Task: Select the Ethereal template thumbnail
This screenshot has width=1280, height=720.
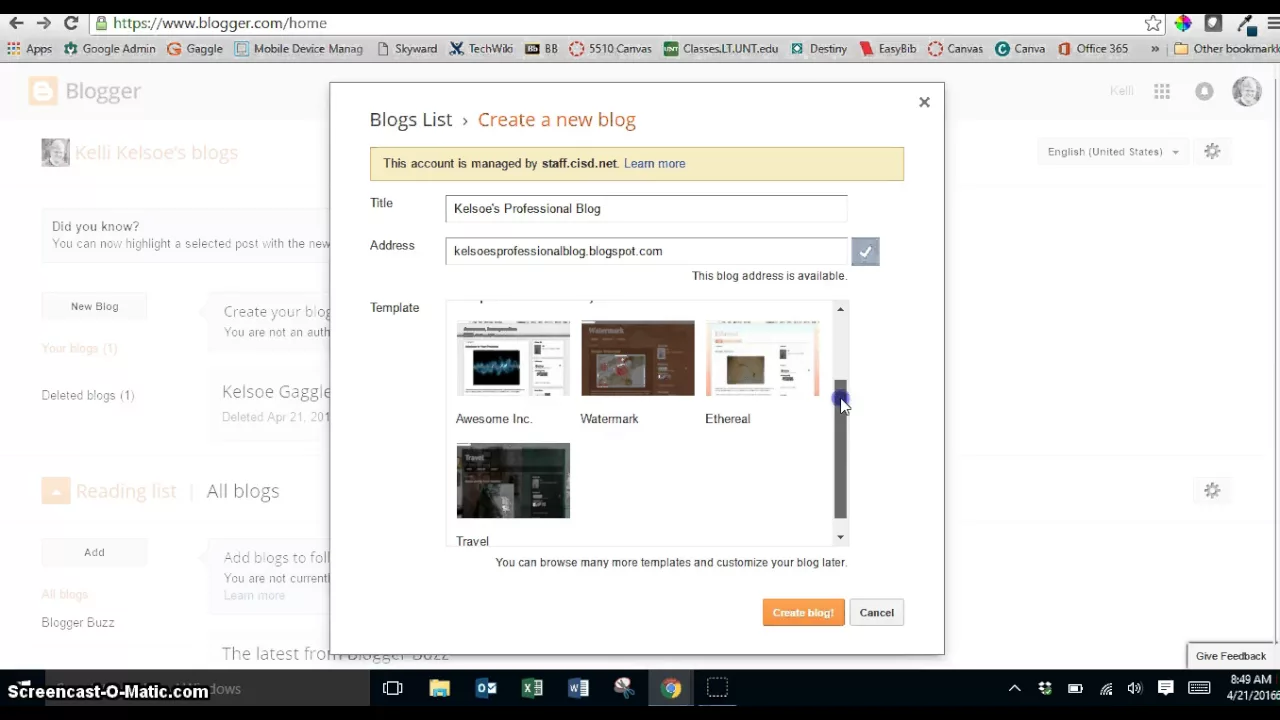Action: [x=762, y=358]
